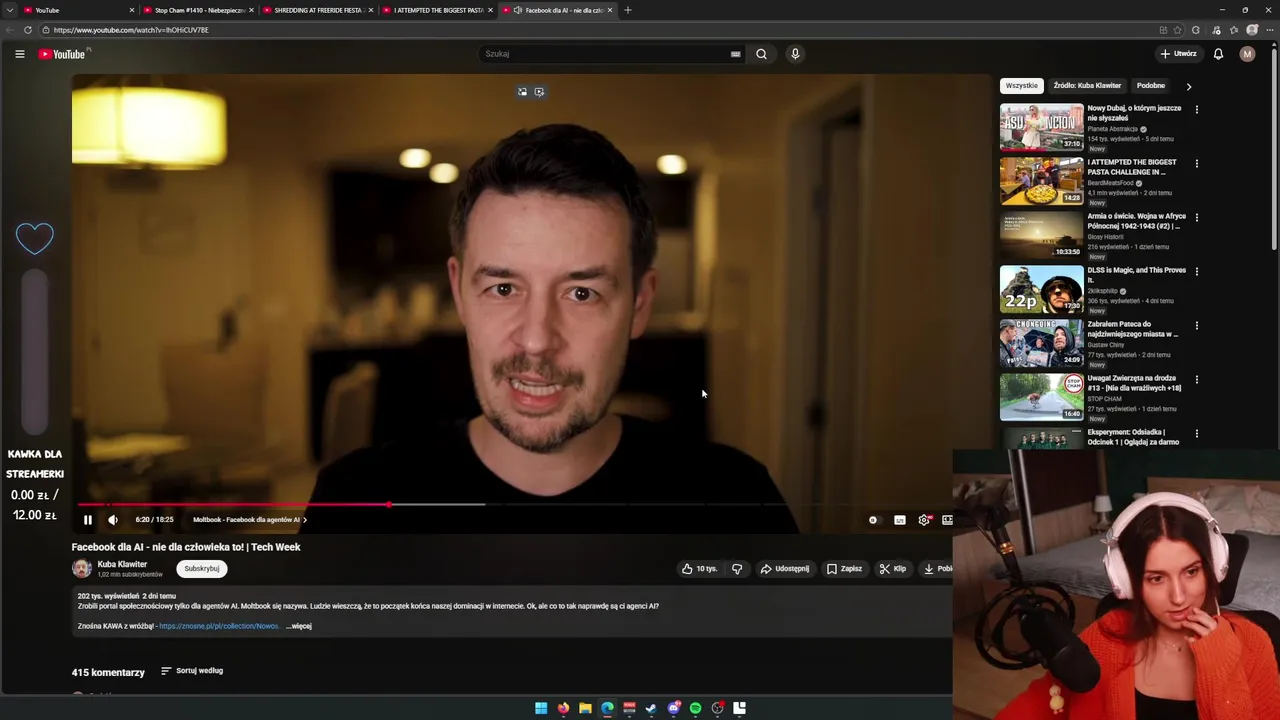Expand the Moltbook chapter title chevron
Viewport: 1280px width, 720px height.
(x=305, y=520)
